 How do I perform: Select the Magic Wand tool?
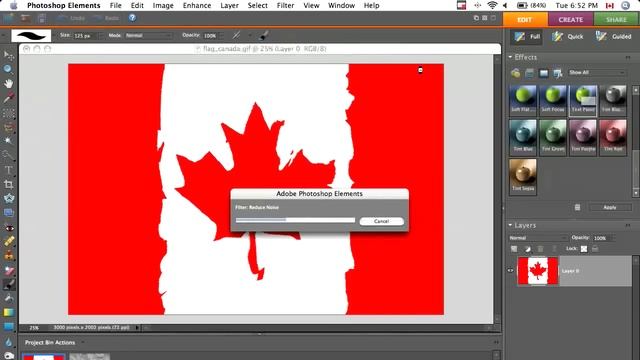(8, 141)
